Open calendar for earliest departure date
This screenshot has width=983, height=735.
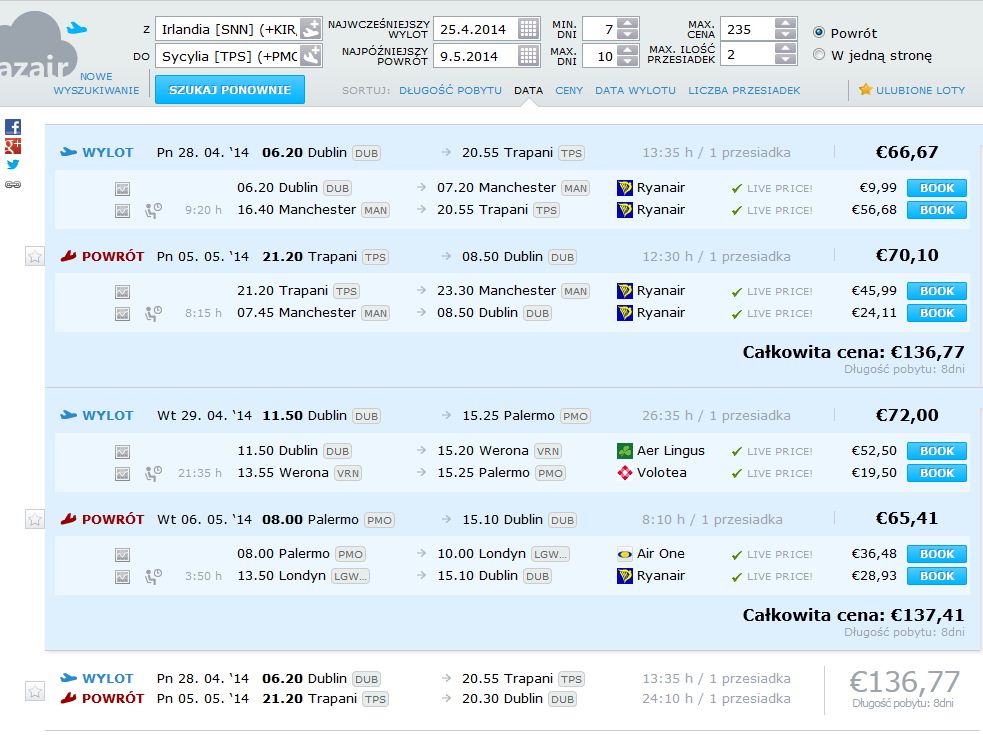[528, 29]
